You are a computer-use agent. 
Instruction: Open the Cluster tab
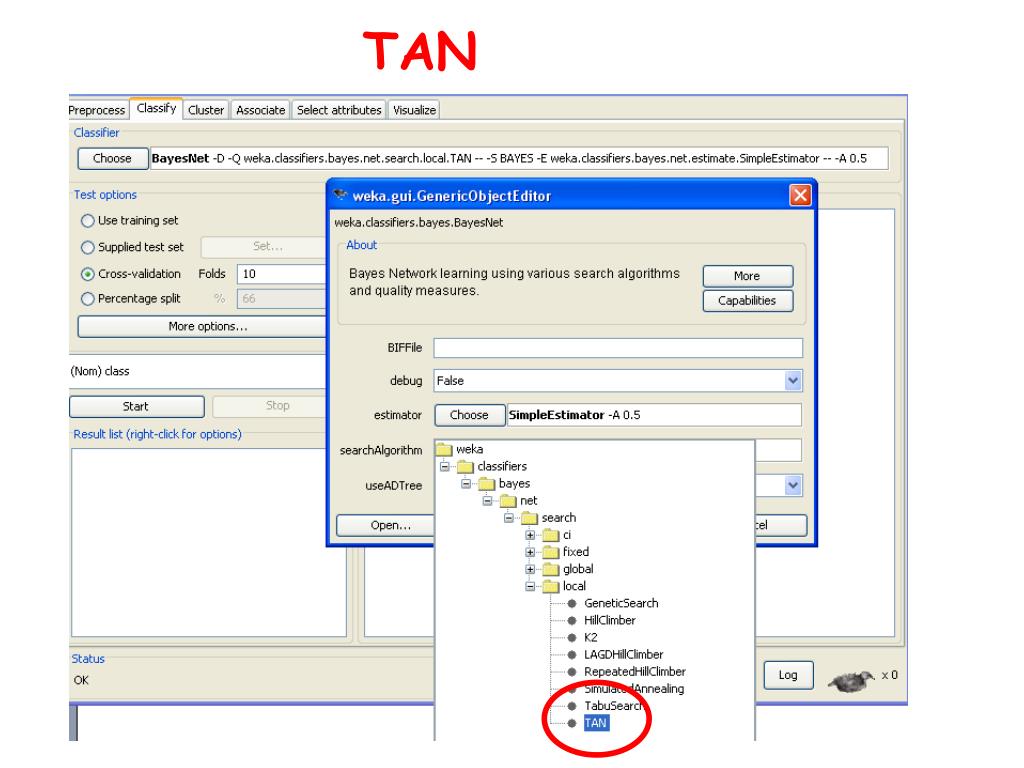point(206,110)
